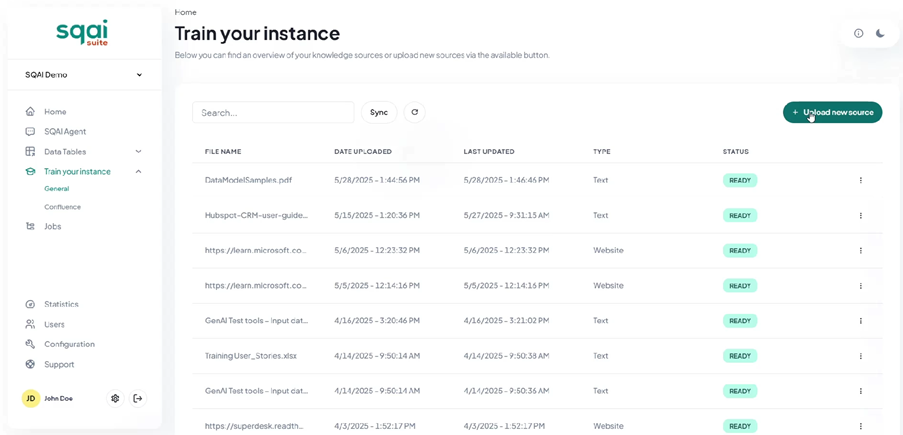
Task: Select the General submenu item
Action: tap(56, 188)
